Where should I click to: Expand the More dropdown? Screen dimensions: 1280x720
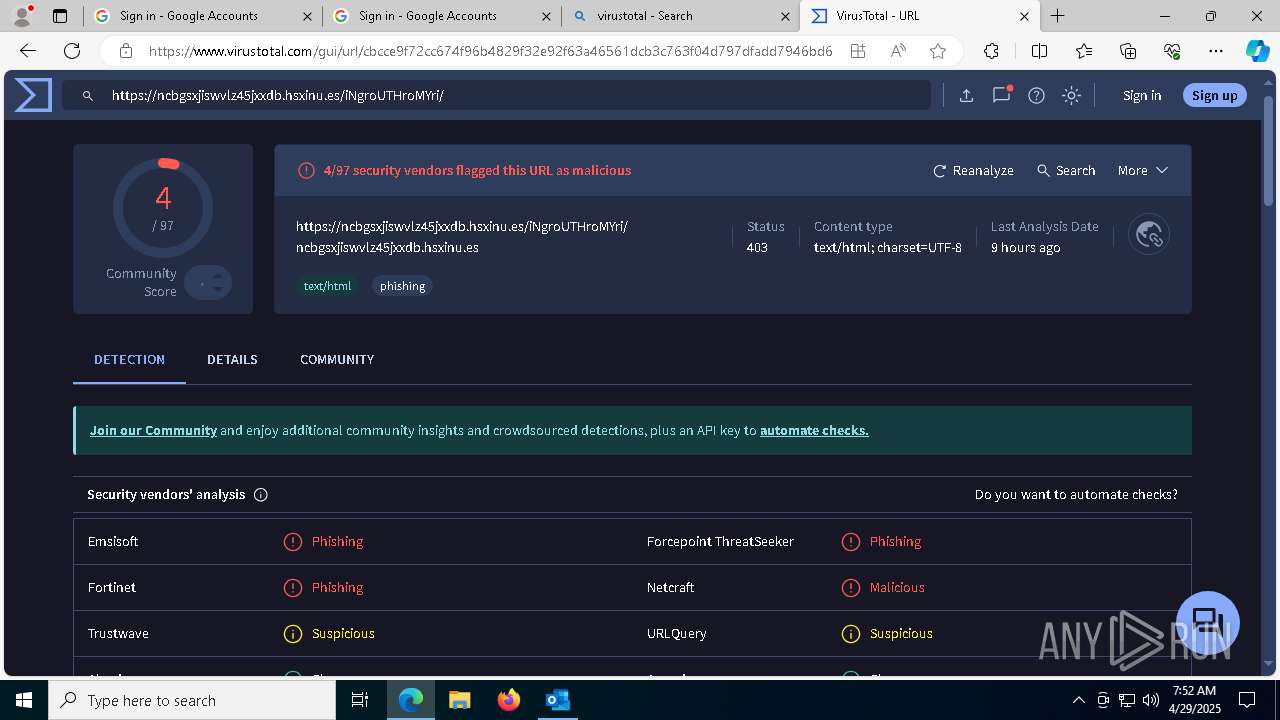pos(1142,171)
